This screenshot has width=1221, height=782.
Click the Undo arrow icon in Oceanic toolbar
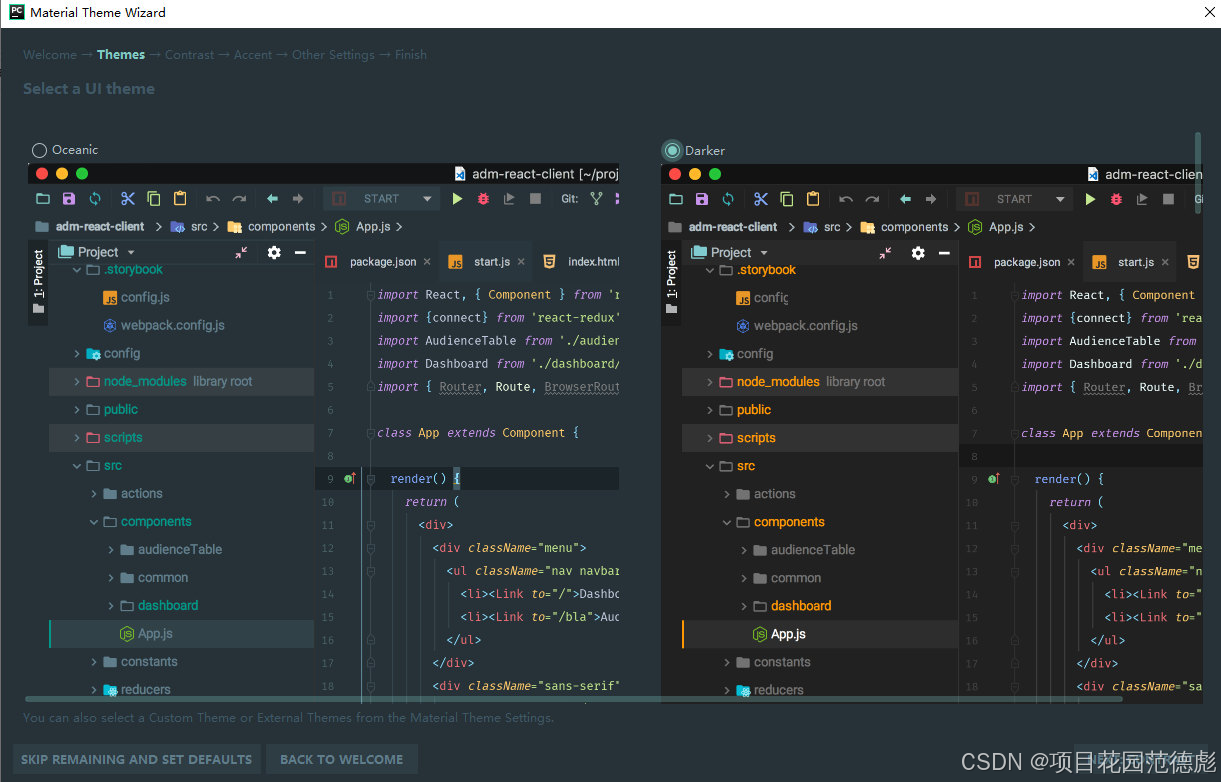point(211,198)
